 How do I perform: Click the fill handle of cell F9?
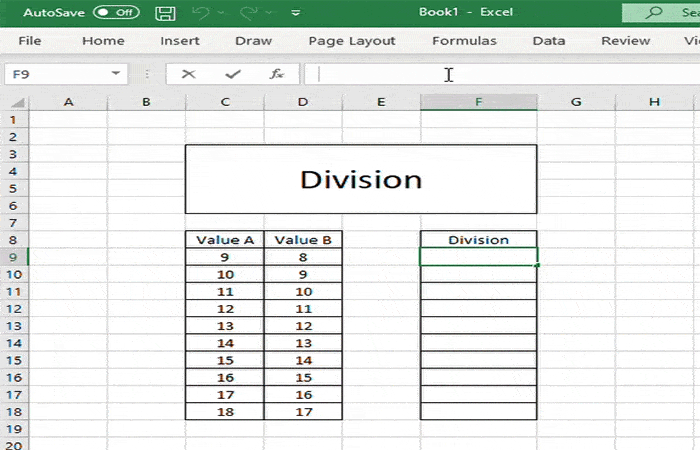coord(537,265)
